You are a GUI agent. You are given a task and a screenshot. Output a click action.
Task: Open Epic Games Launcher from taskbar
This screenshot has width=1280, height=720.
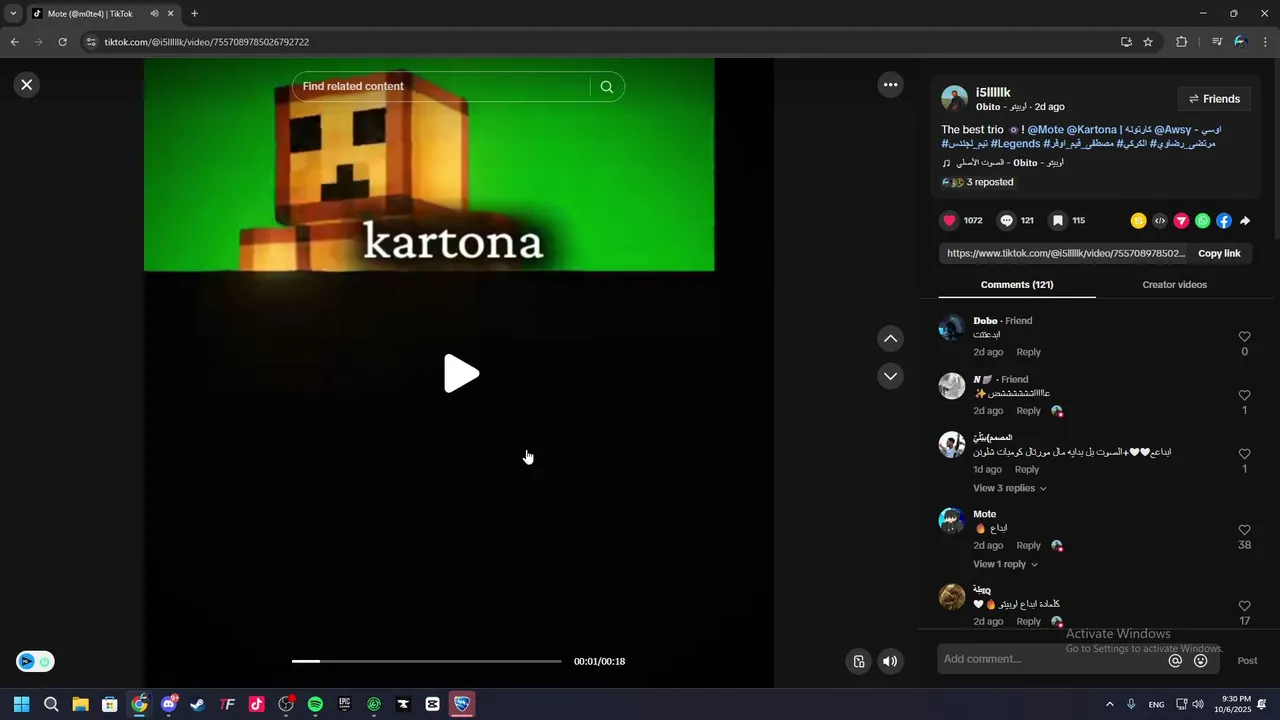[x=345, y=704]
